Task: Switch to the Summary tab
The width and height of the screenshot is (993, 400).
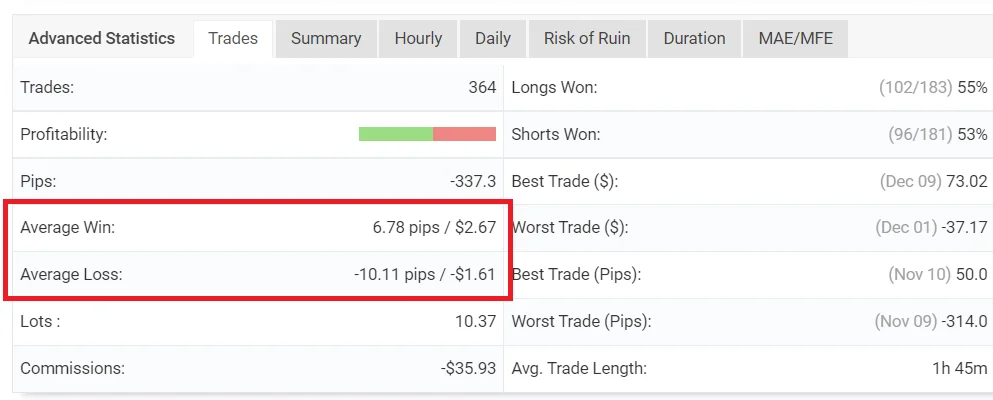Action: click(x=326, y=39)
